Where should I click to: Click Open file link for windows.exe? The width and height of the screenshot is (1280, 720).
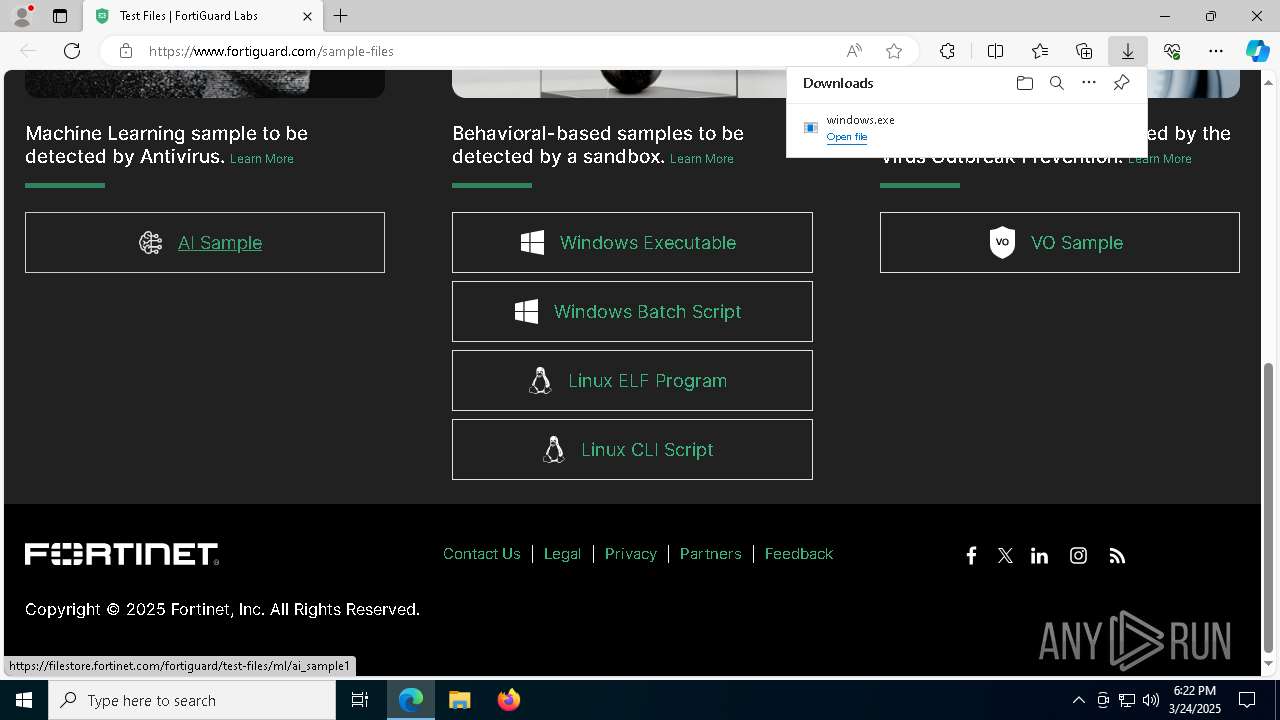[847, 137]
